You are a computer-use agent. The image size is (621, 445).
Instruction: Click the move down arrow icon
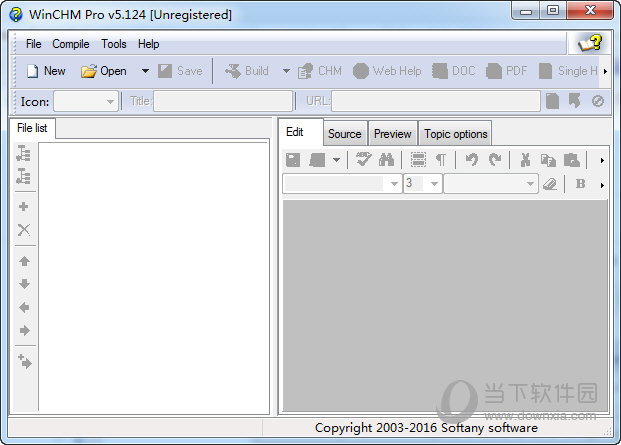25,284
